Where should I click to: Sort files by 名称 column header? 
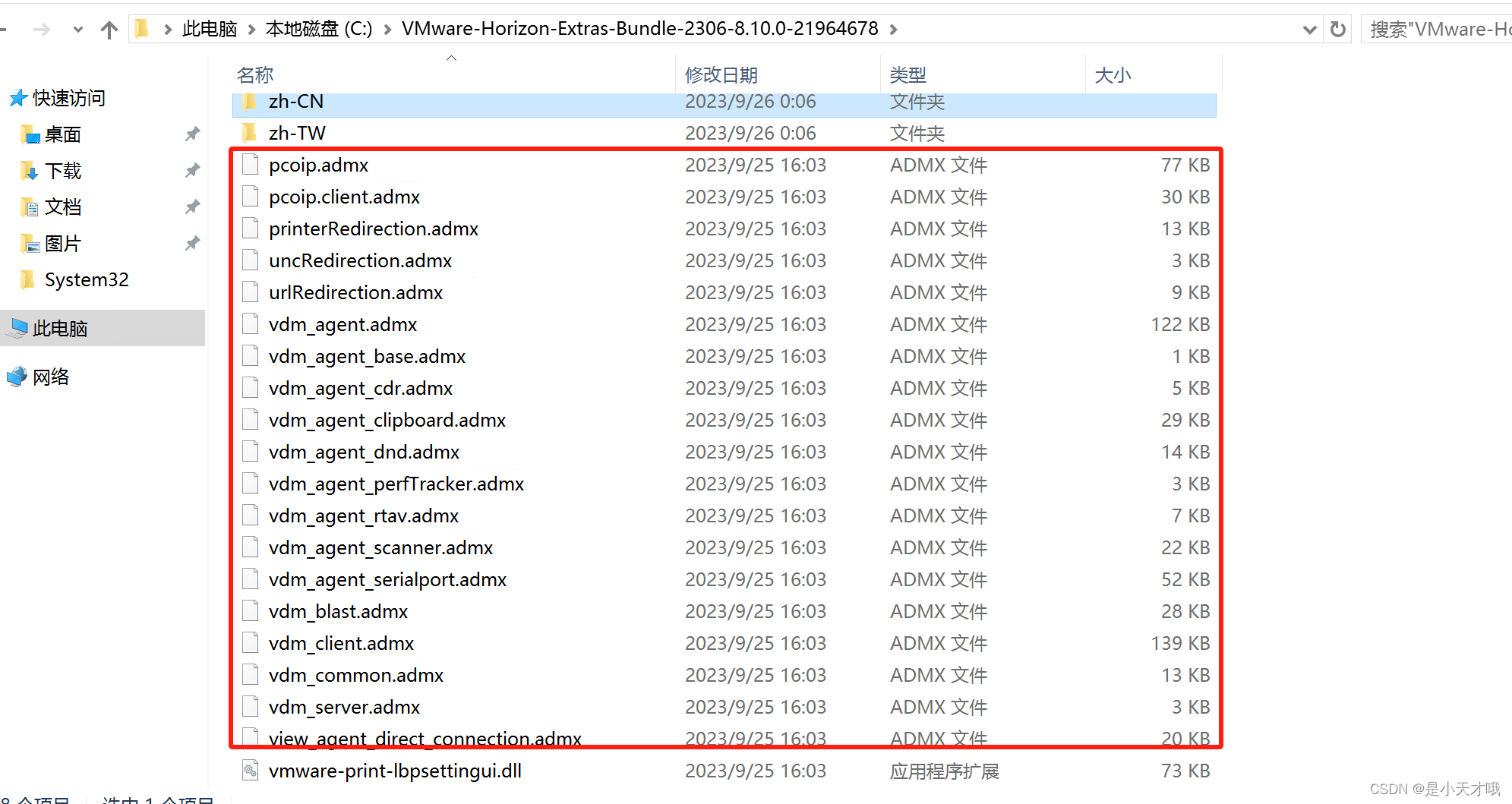pos(255,75)
